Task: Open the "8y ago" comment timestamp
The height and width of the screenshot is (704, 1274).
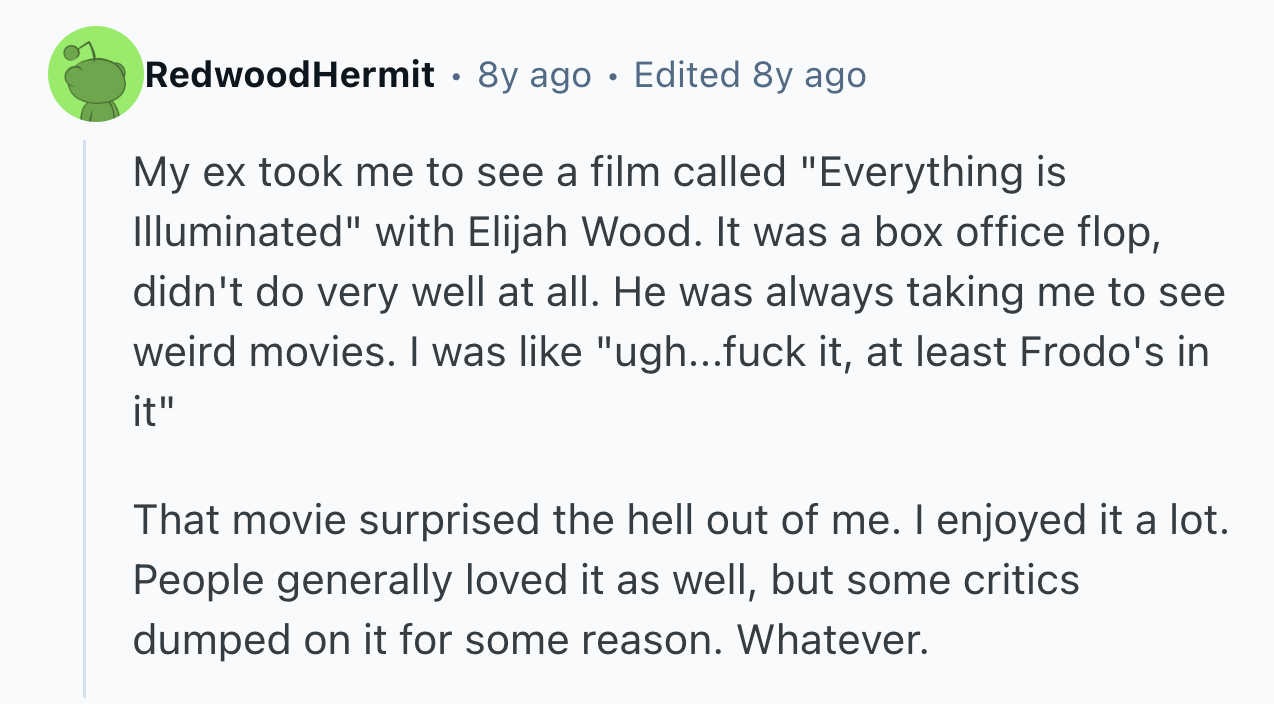Action: click(534, 75)
